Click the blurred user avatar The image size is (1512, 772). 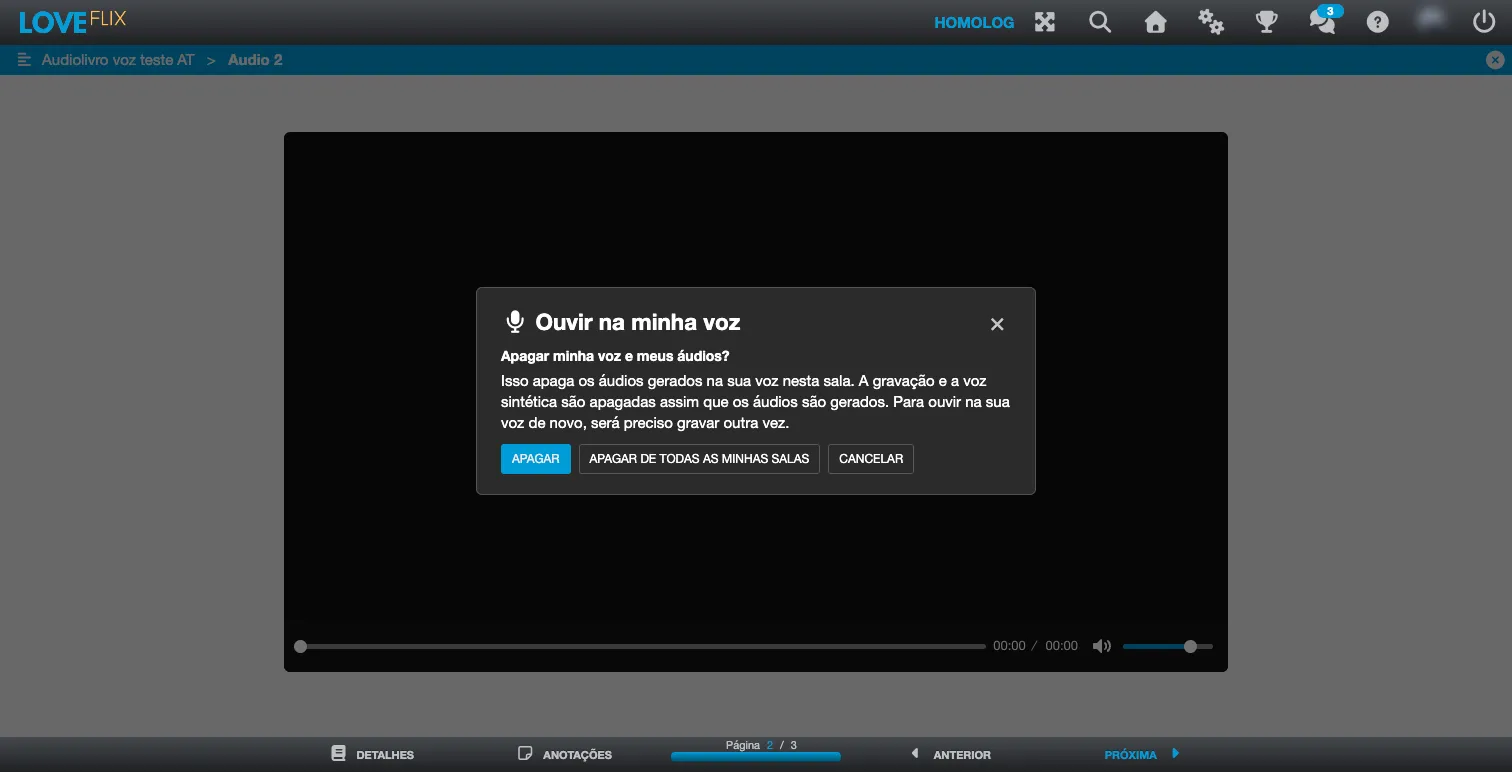(1433, 20)
